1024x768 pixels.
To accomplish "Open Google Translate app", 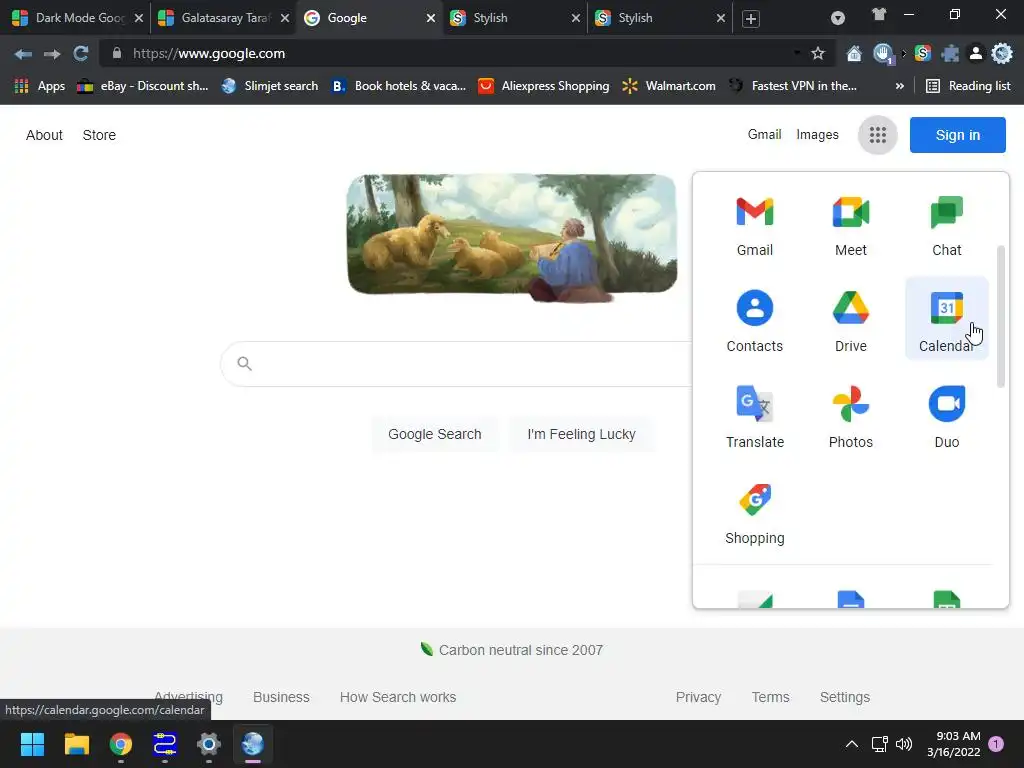I will 754,417.
